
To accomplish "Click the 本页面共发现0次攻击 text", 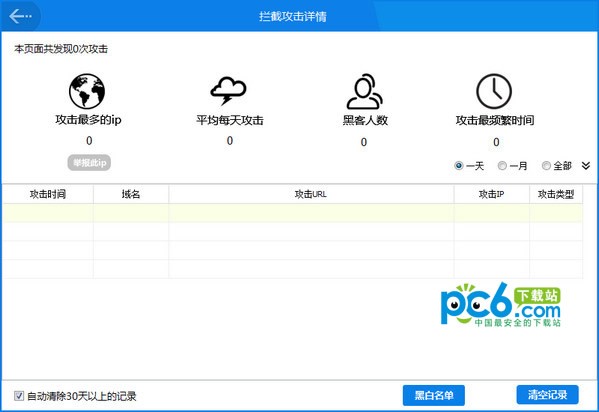I will pyautogui.click(x=61, y=49).
